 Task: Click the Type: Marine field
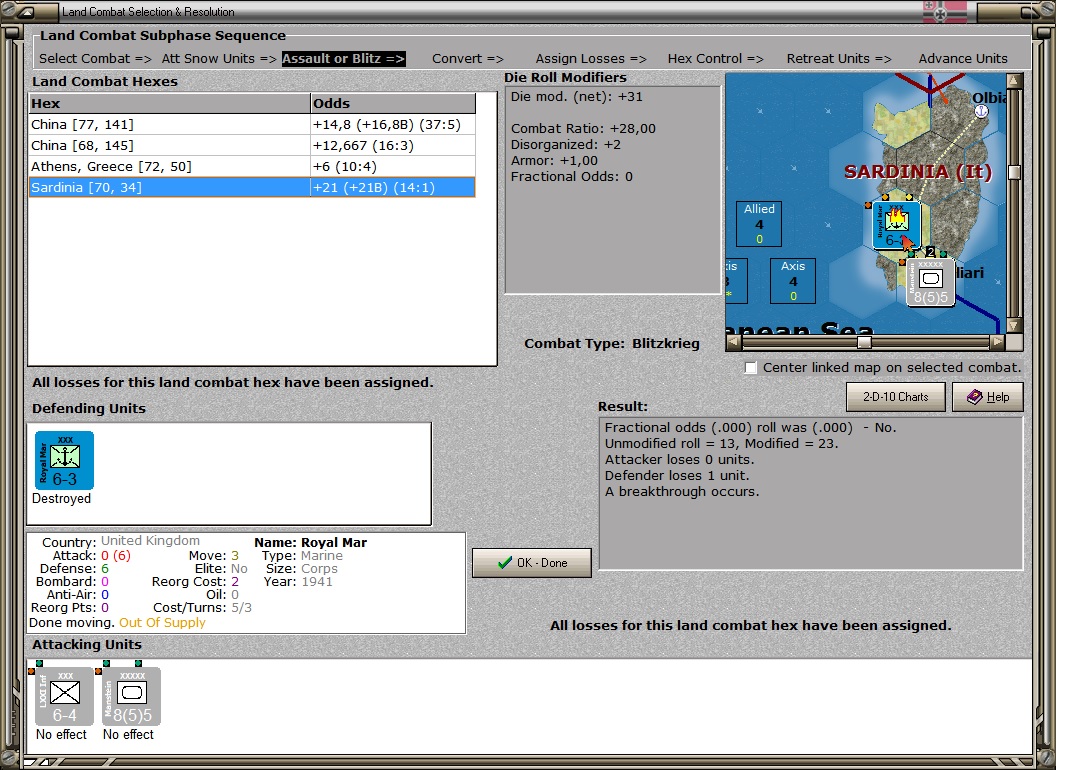(x=302, y=556)
